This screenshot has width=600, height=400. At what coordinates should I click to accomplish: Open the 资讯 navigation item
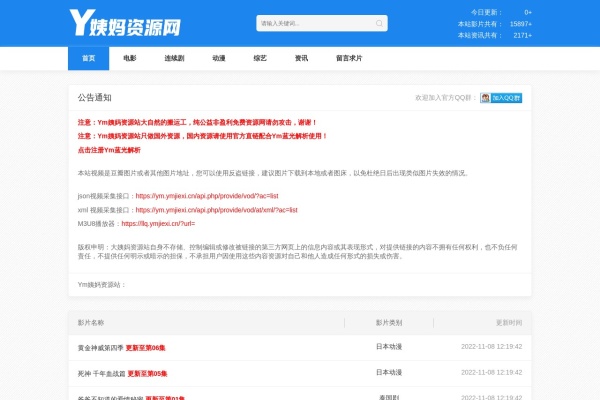[301, 58]
